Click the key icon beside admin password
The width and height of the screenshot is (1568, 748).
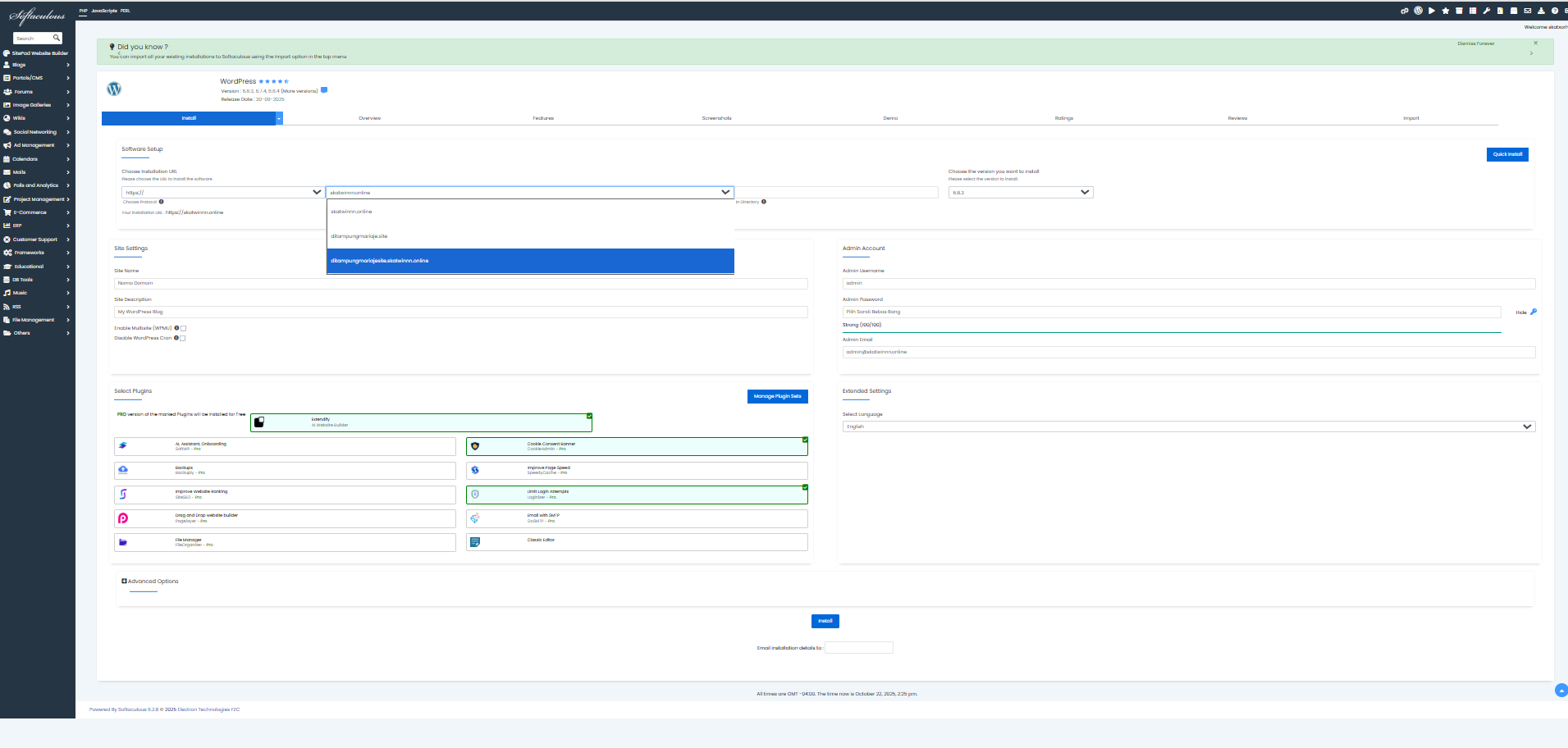pyautogui.click(x=1534, y=312)
